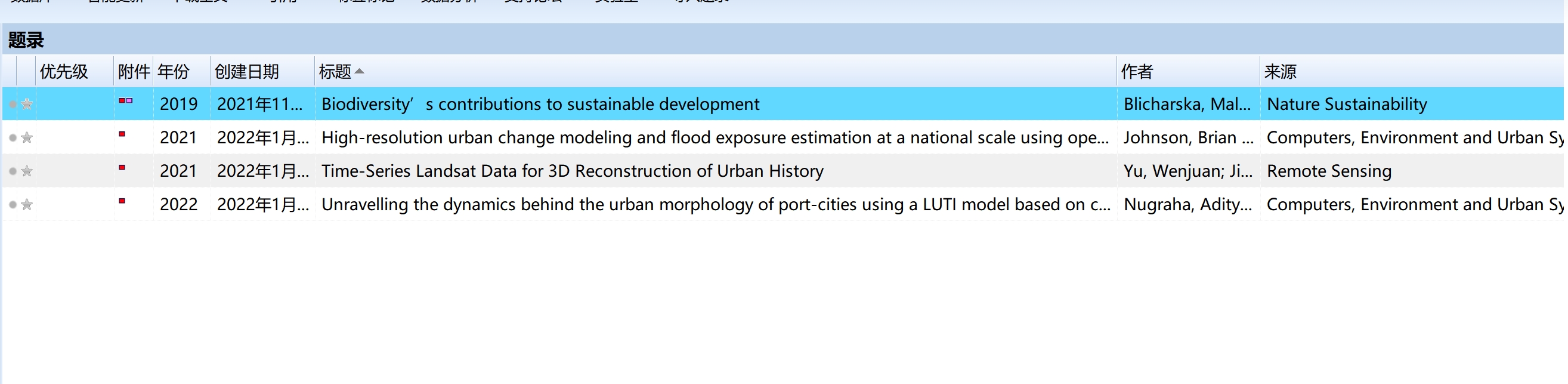Select author cell Johnson, Brian
The height and width of the screenshot is (384, 1568).
[x=1187, y=138]
